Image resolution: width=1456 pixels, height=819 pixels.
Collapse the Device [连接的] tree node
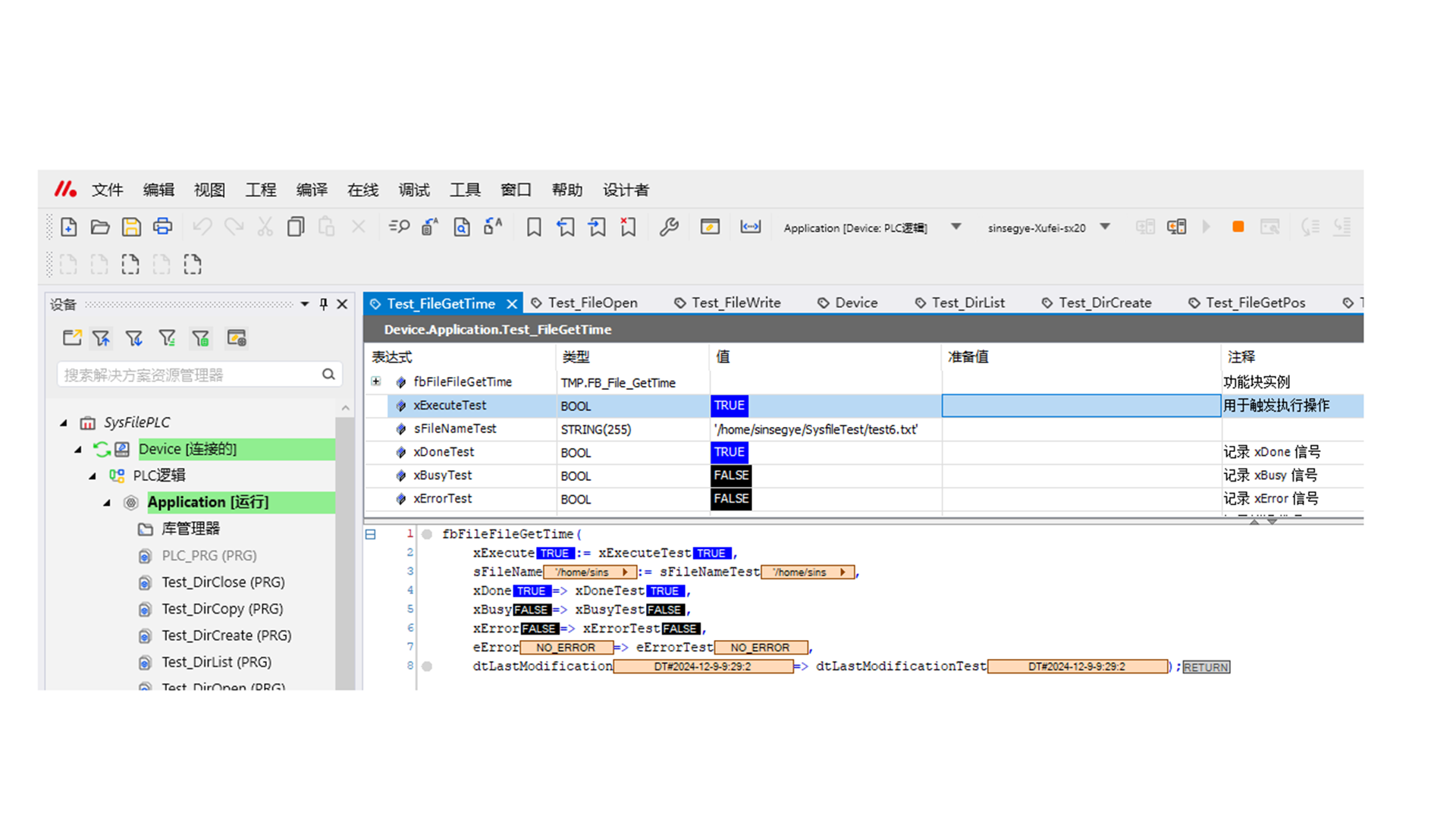[78, 450]
